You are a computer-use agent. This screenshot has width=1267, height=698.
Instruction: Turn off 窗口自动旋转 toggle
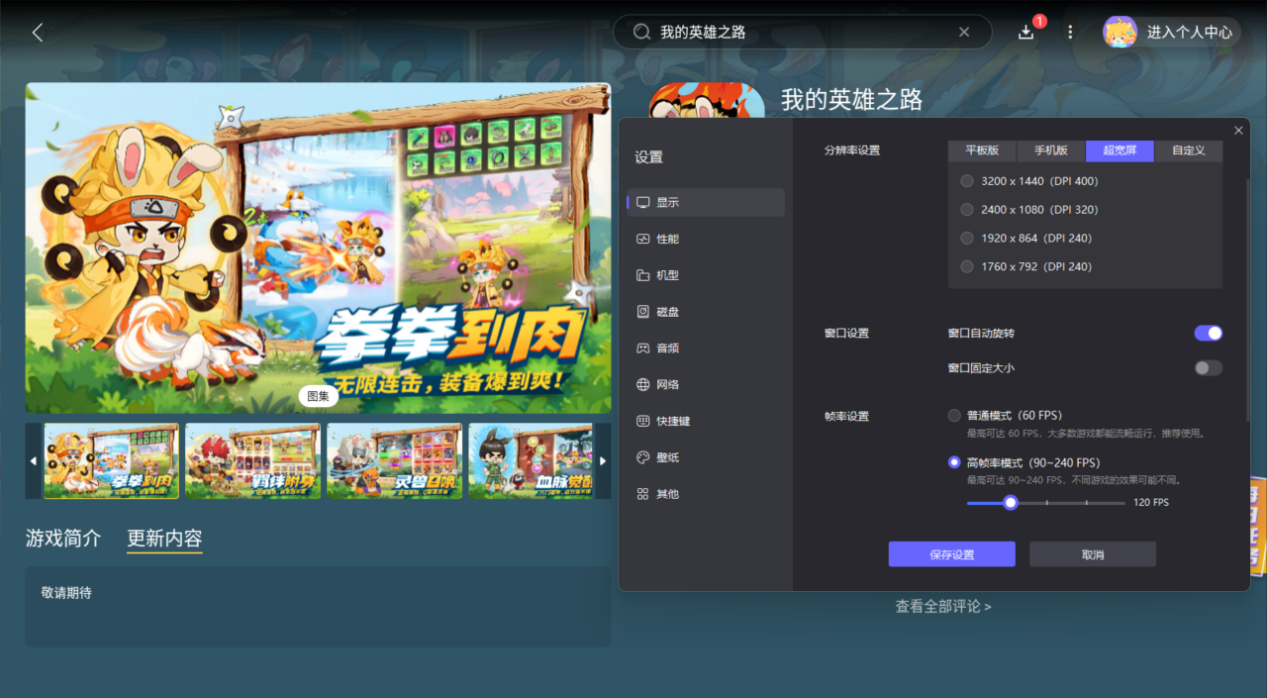coord(1208,333)
